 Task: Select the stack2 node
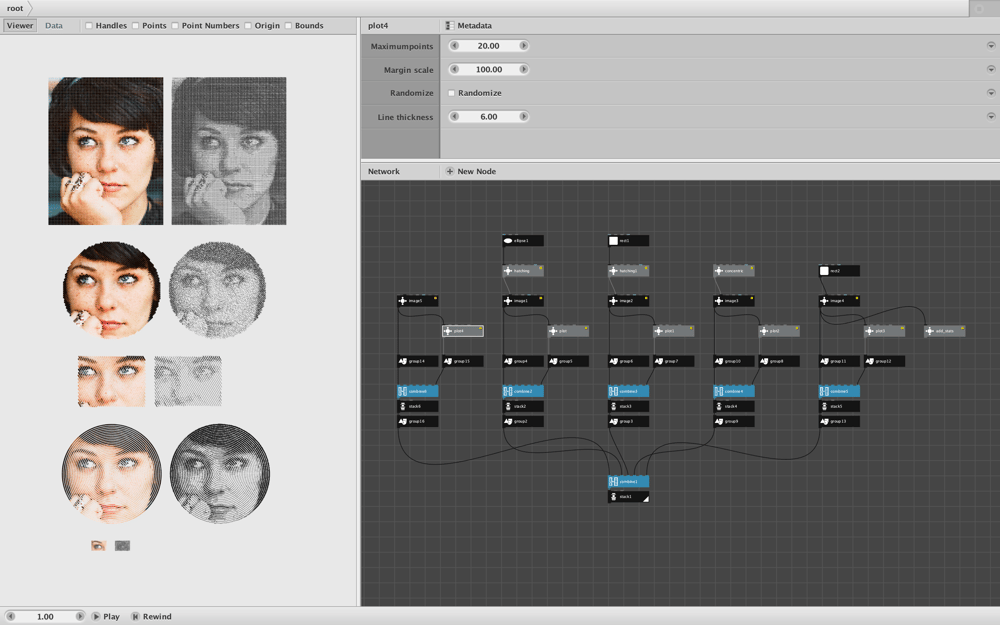tap(523, 406)
